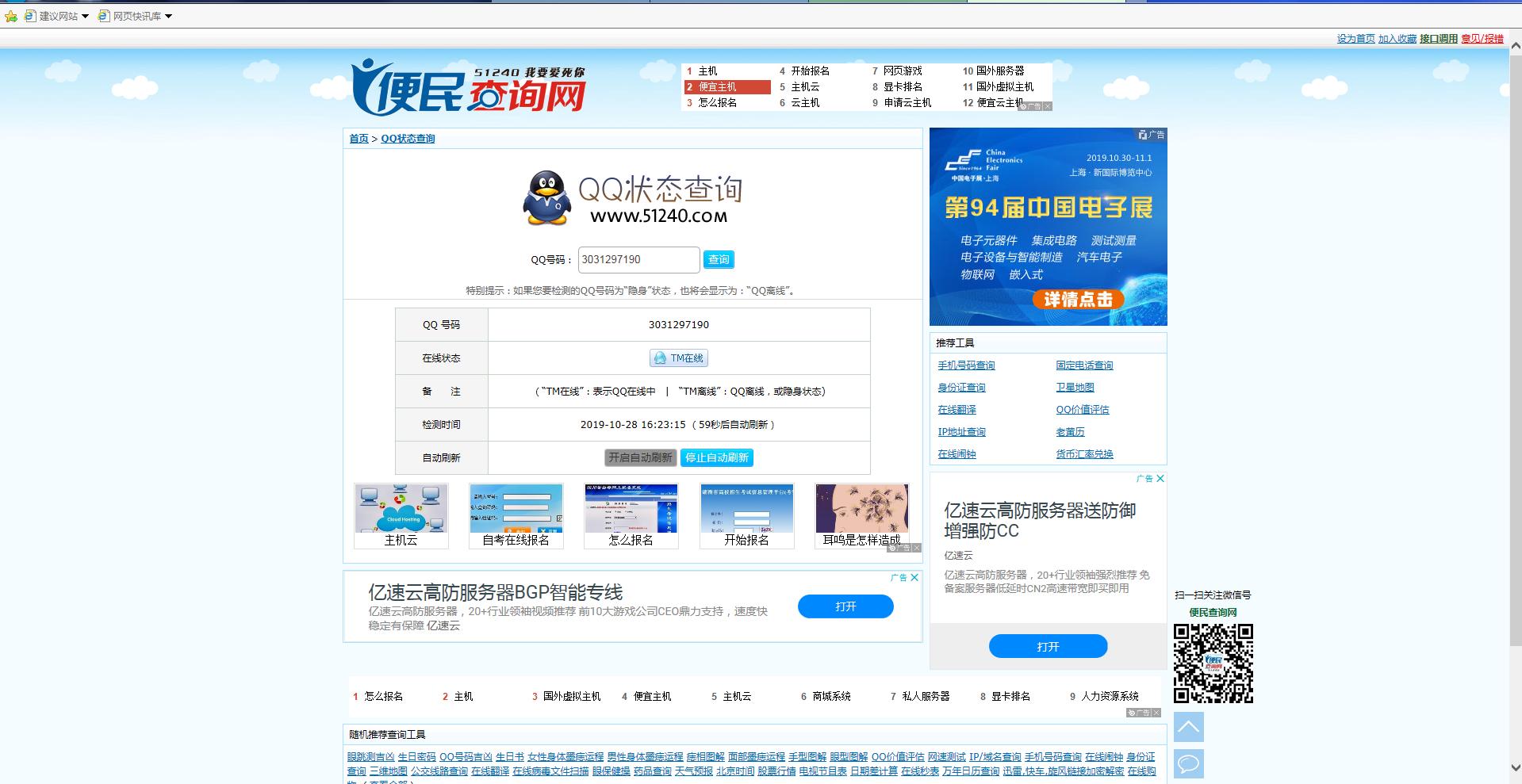Image resolution: width=1522 pixels, height=784 pixels.
Task: Open 公交线路查询 link
Action: 439,771
